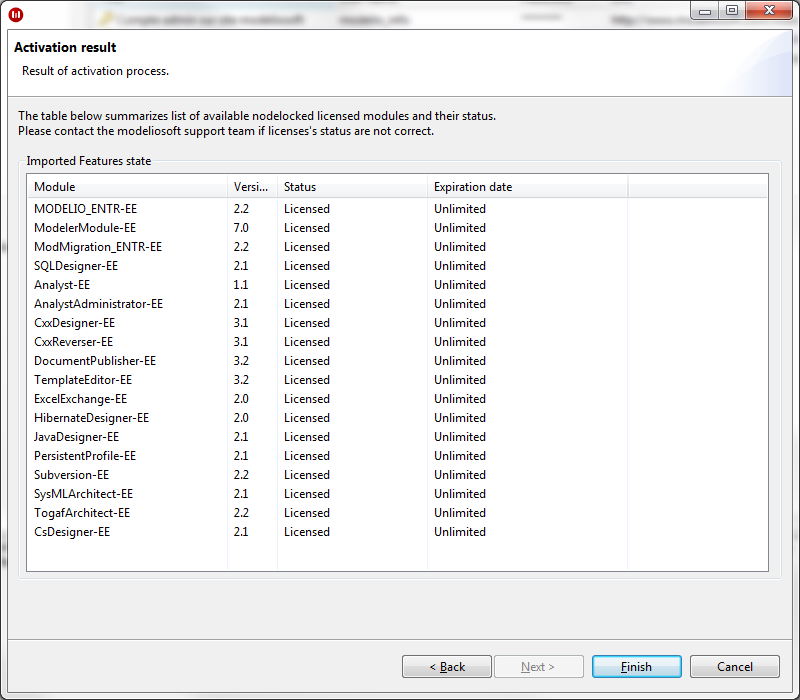Select the SysMLArchitect-EE module

[83, 493]
